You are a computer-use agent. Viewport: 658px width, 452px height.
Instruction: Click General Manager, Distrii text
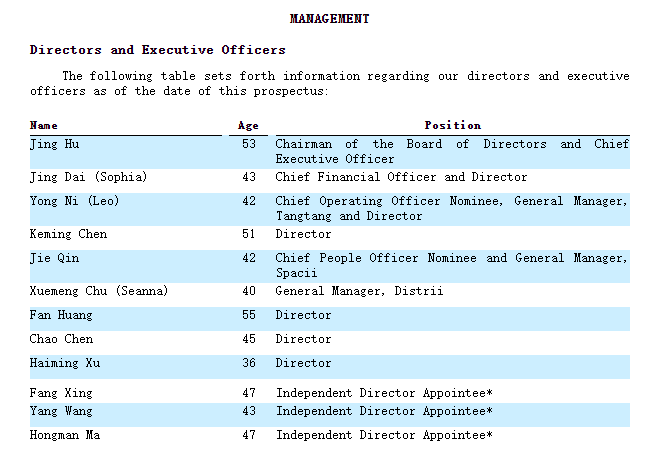pos(359,291)
